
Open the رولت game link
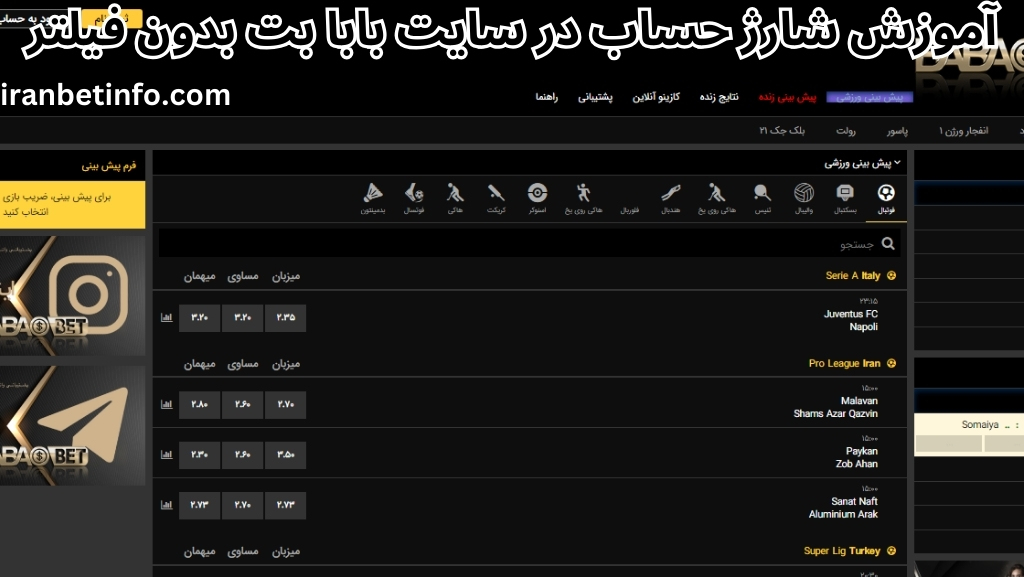(846, 131)
